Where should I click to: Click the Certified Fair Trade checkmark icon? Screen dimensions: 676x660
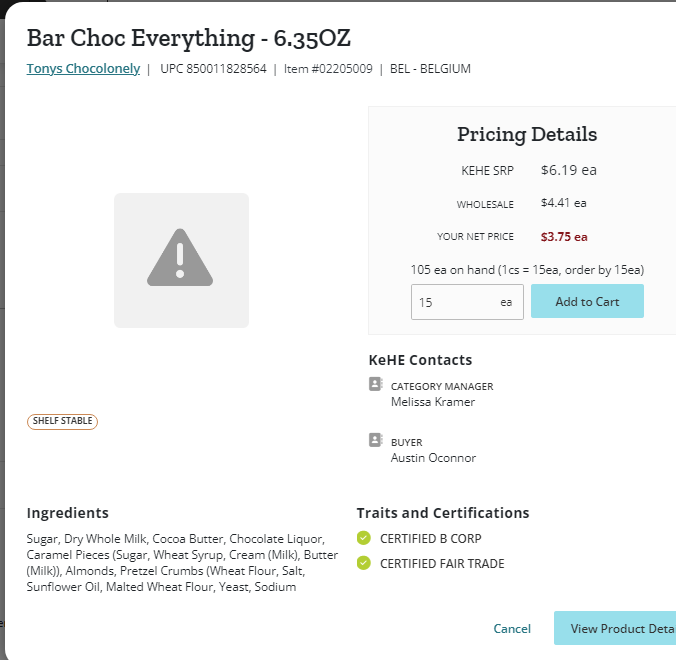click(x=364, y=563)
